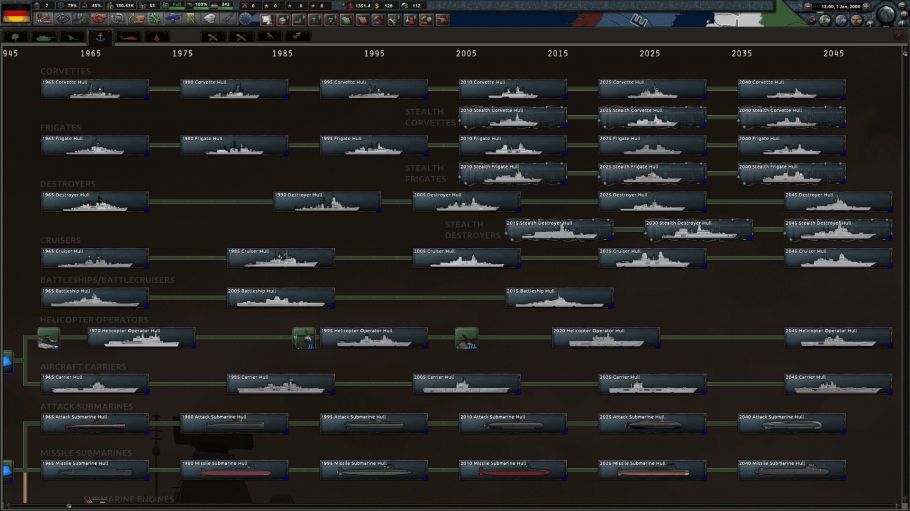Select the 1985 Carrier Hull technology

point(280,383)
